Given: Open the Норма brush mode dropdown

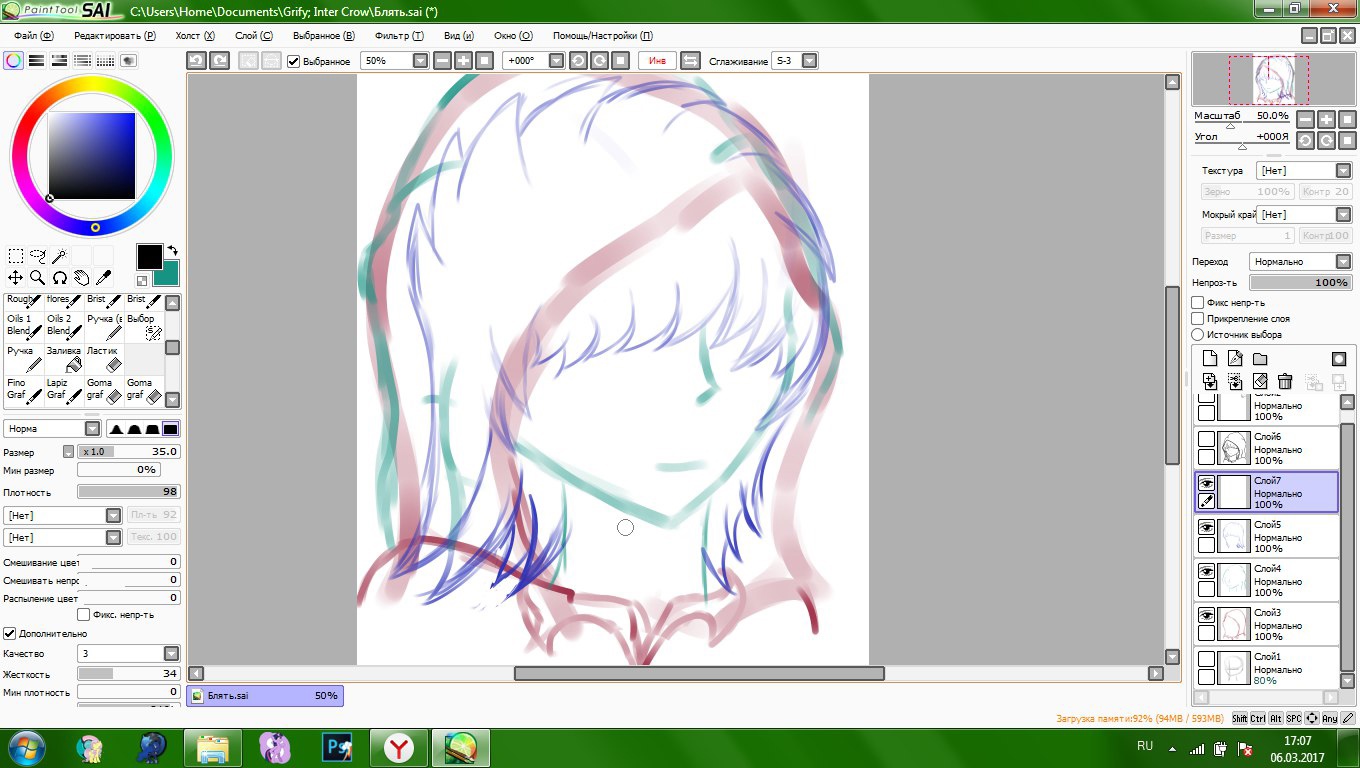Looking at the screenshot, I should click(93, 429).
